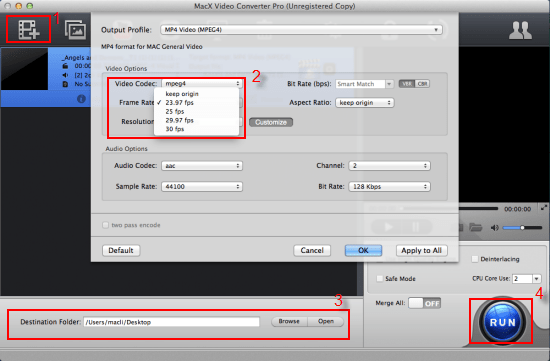The width and height of the screenshot is (550, 361).
Task: Open the Video Codec mpeg4 dropdown
Action: (x=202, y=83)
